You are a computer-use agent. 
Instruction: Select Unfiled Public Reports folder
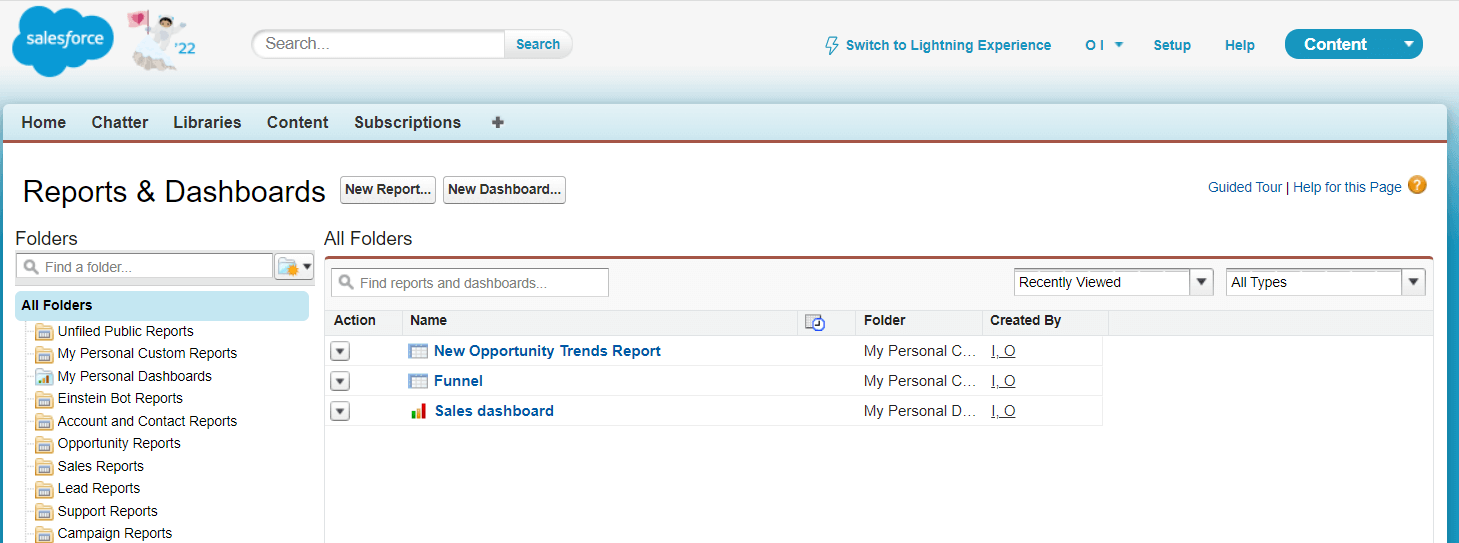pos(125,331)
